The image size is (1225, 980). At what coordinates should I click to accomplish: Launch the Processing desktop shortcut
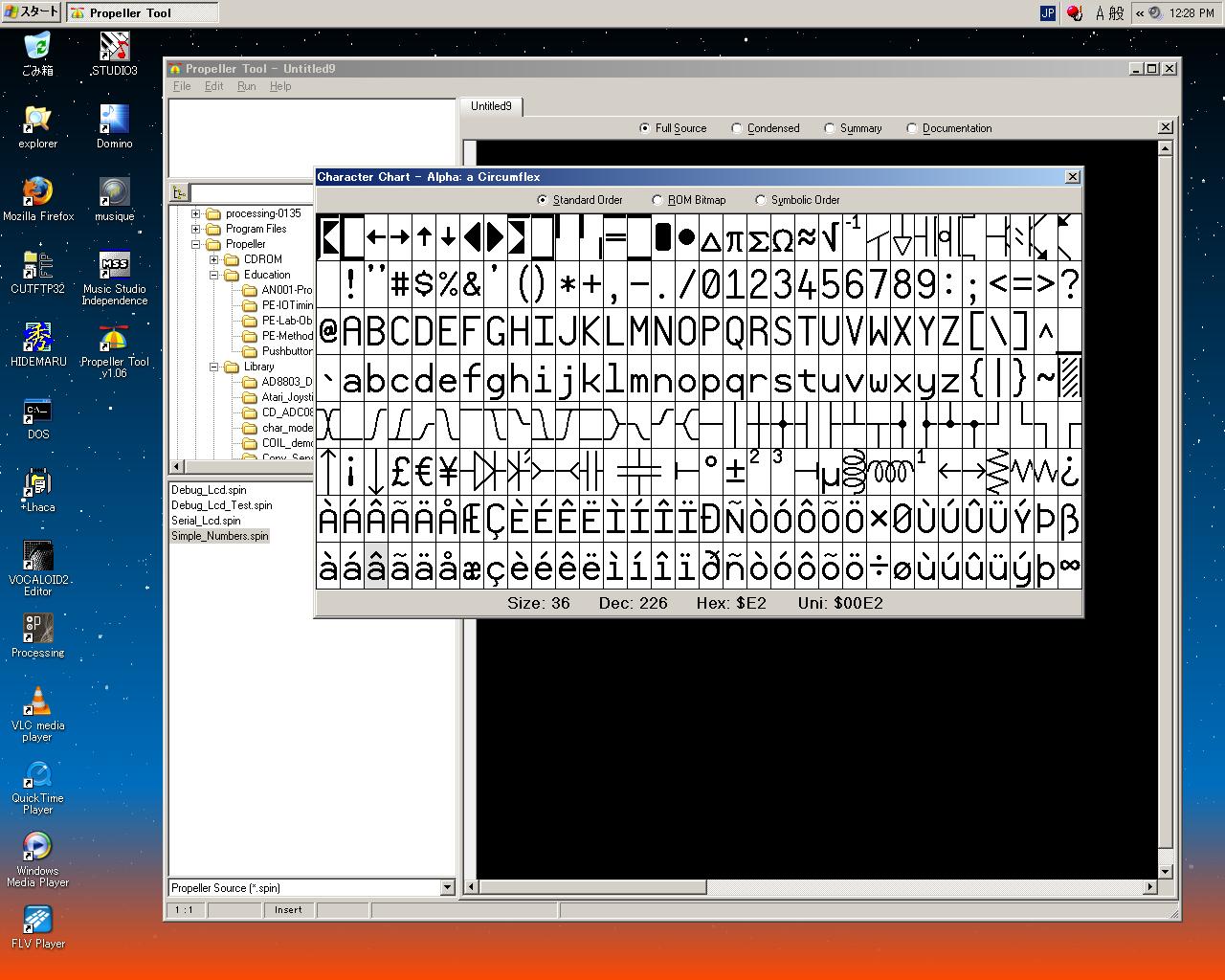(x=37, y=635)
